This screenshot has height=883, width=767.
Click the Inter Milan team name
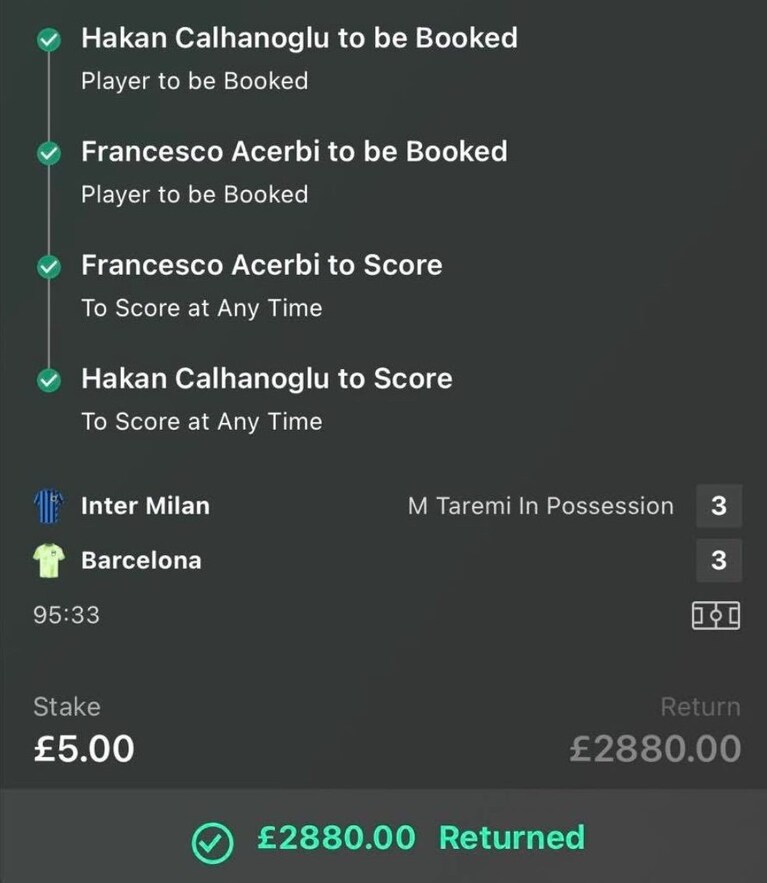coord(145,506)
